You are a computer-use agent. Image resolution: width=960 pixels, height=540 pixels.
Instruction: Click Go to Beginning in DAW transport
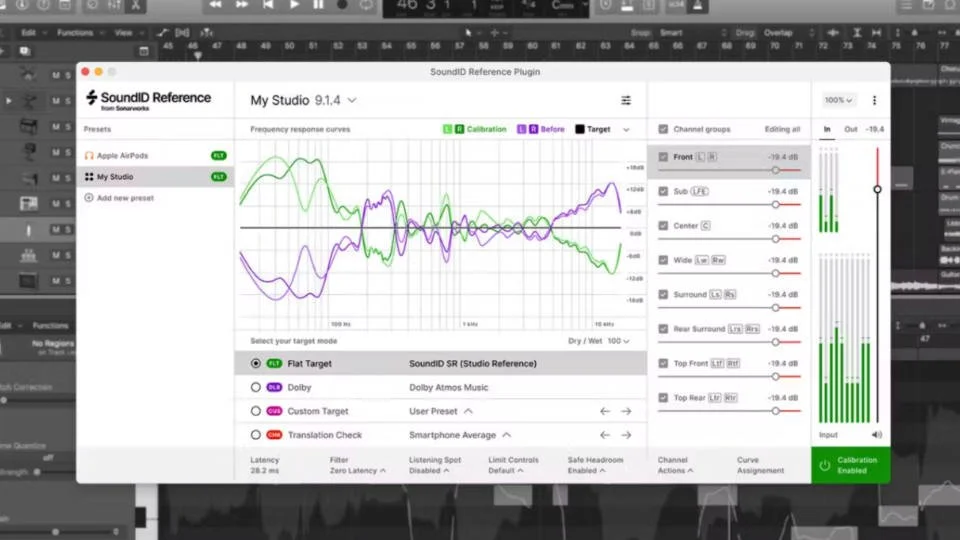click(268, 5)
